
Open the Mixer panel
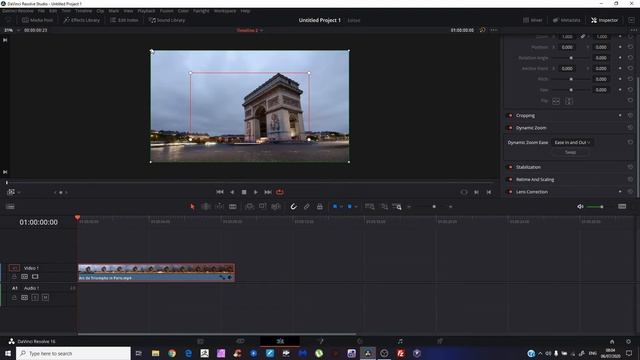pos(533,20)
